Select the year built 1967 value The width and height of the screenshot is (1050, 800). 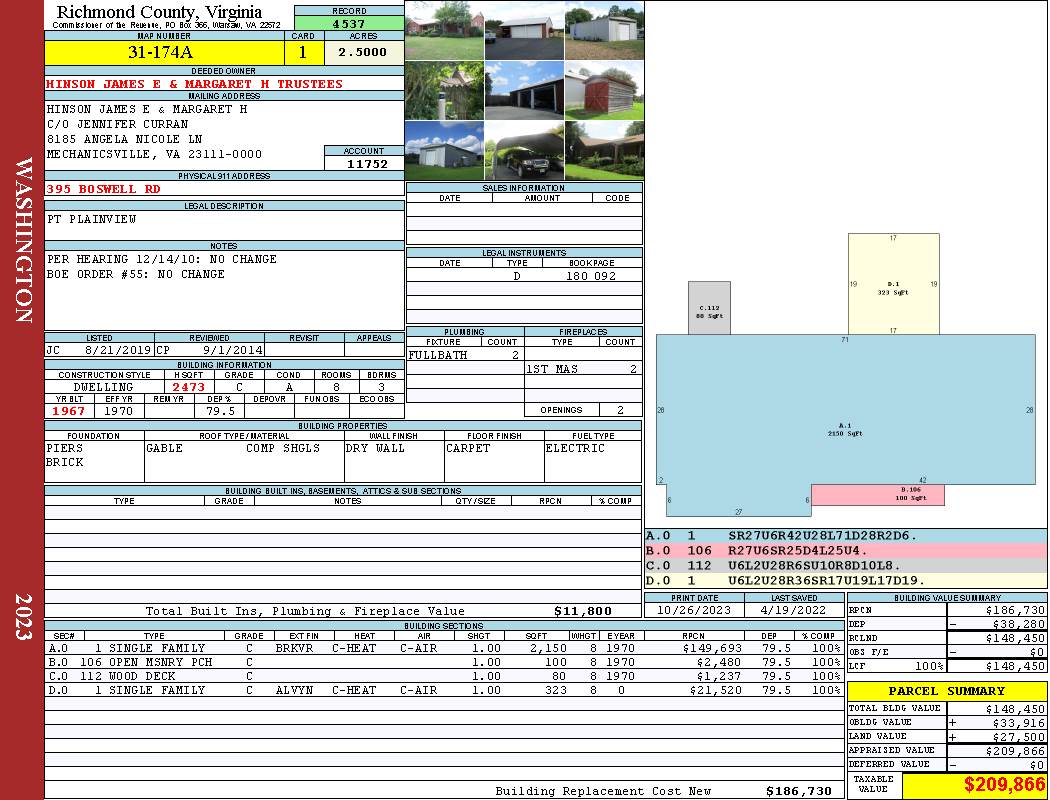pos(69,411)
